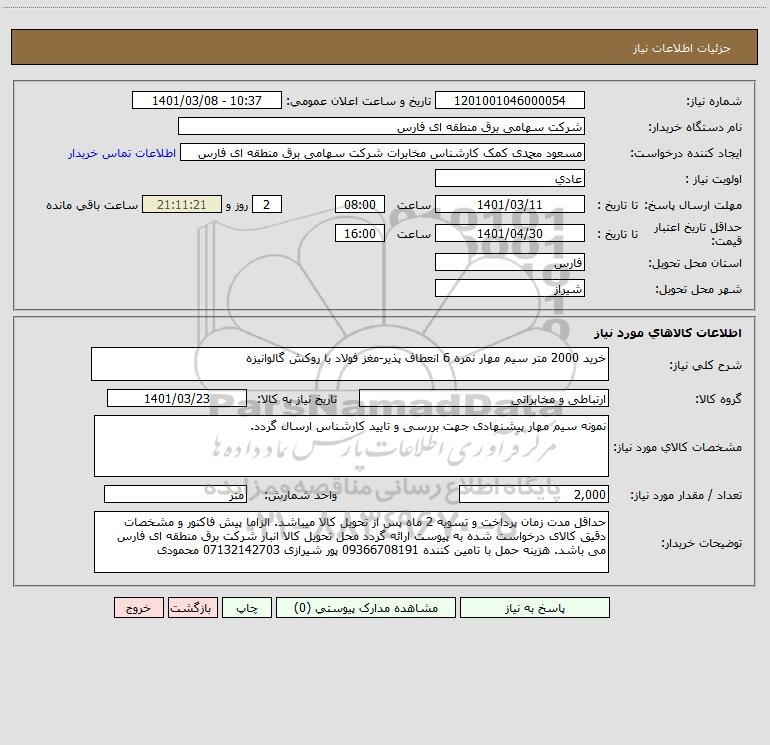Click the quantity field 2,000
This screenshot has width=770, height=745.
[534, 495]
